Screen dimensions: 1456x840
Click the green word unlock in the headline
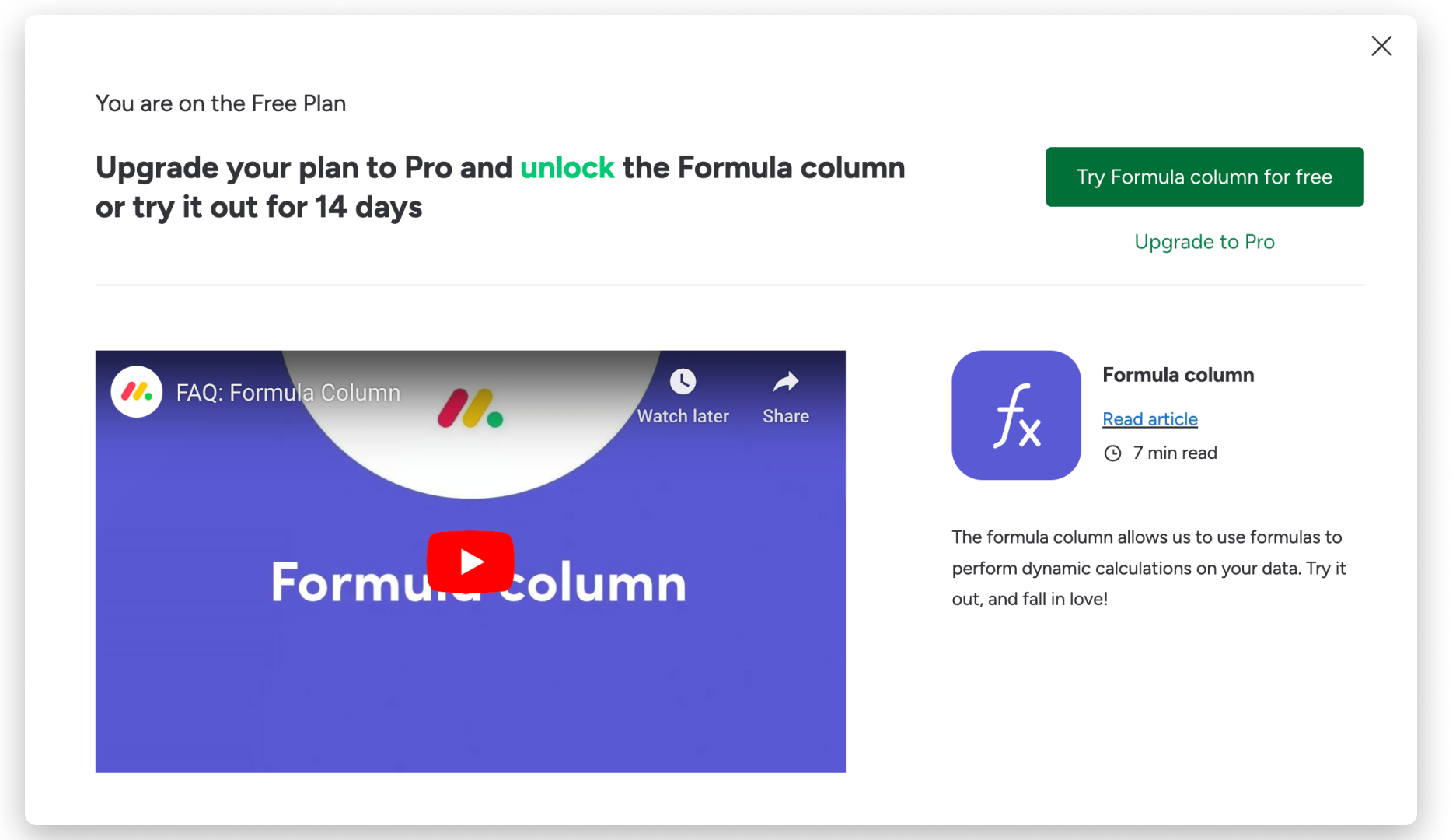567,168
